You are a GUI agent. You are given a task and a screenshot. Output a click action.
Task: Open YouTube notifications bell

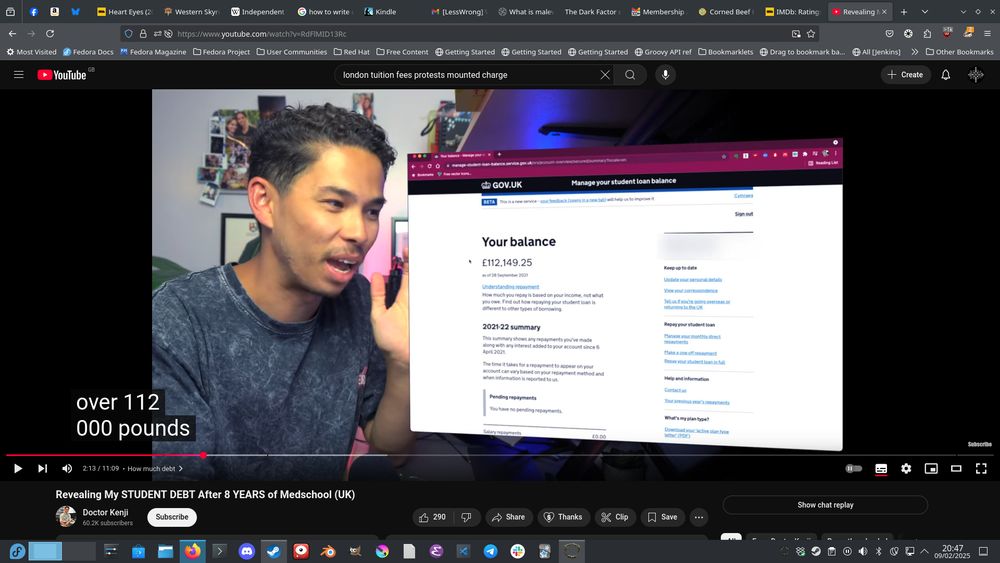pos(946,75)
